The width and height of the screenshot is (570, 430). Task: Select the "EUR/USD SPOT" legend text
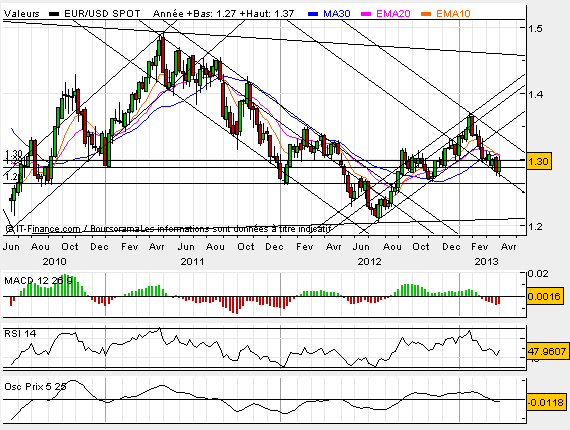click(x=102, y=14)
